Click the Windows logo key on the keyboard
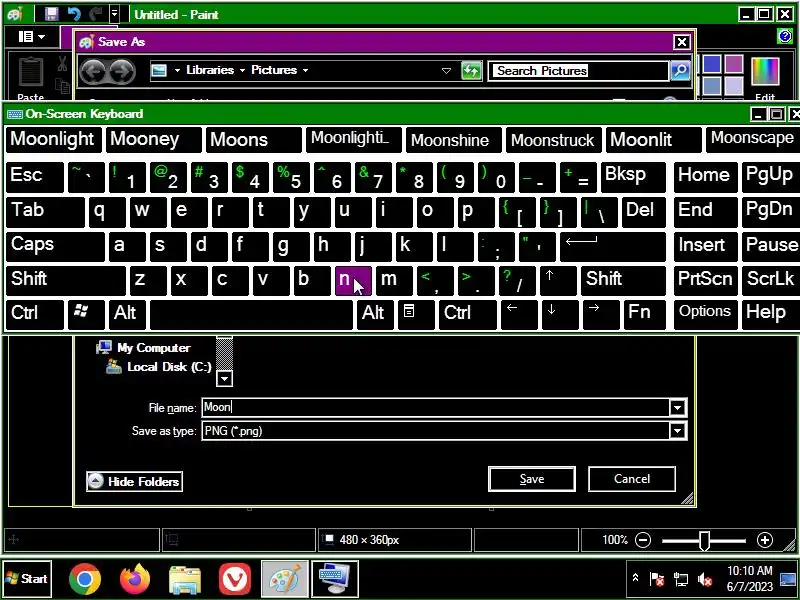The width and height of the screenshot is (800, 600). 86,314
